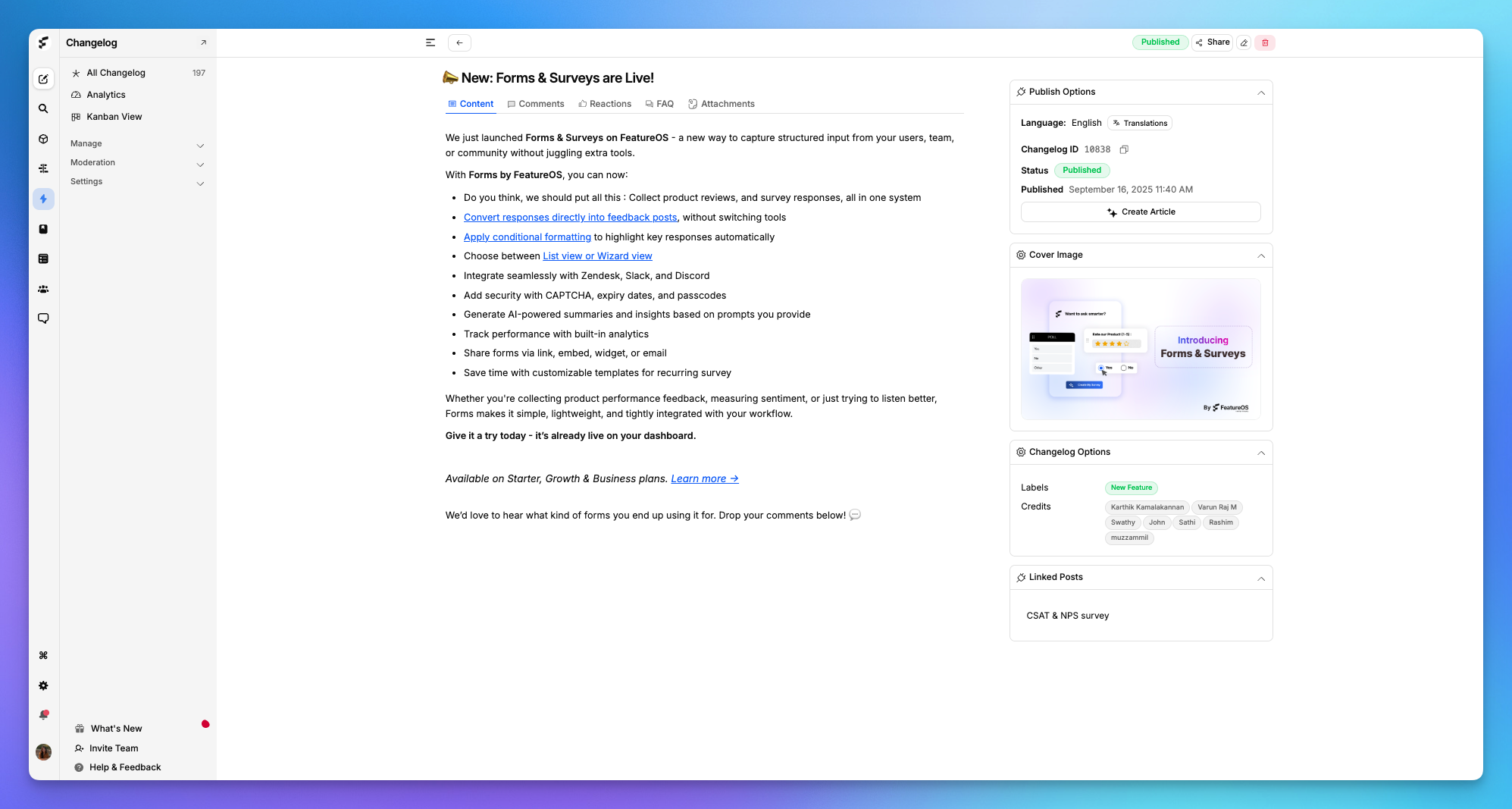Open the search panel
This screenshot has height=809, width=1512.
pyautogui.click(x=43, y=108)
